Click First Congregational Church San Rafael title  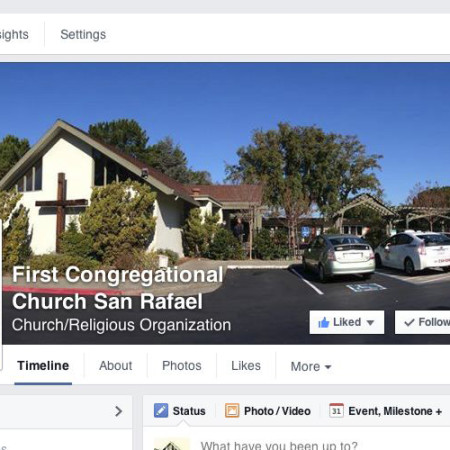coord(117,288)
